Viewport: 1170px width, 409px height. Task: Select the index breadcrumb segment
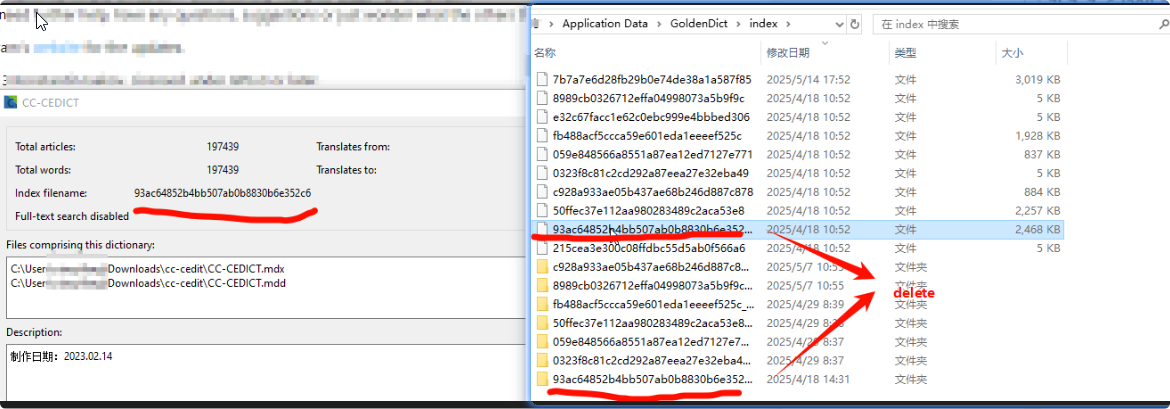coord(765,24)
